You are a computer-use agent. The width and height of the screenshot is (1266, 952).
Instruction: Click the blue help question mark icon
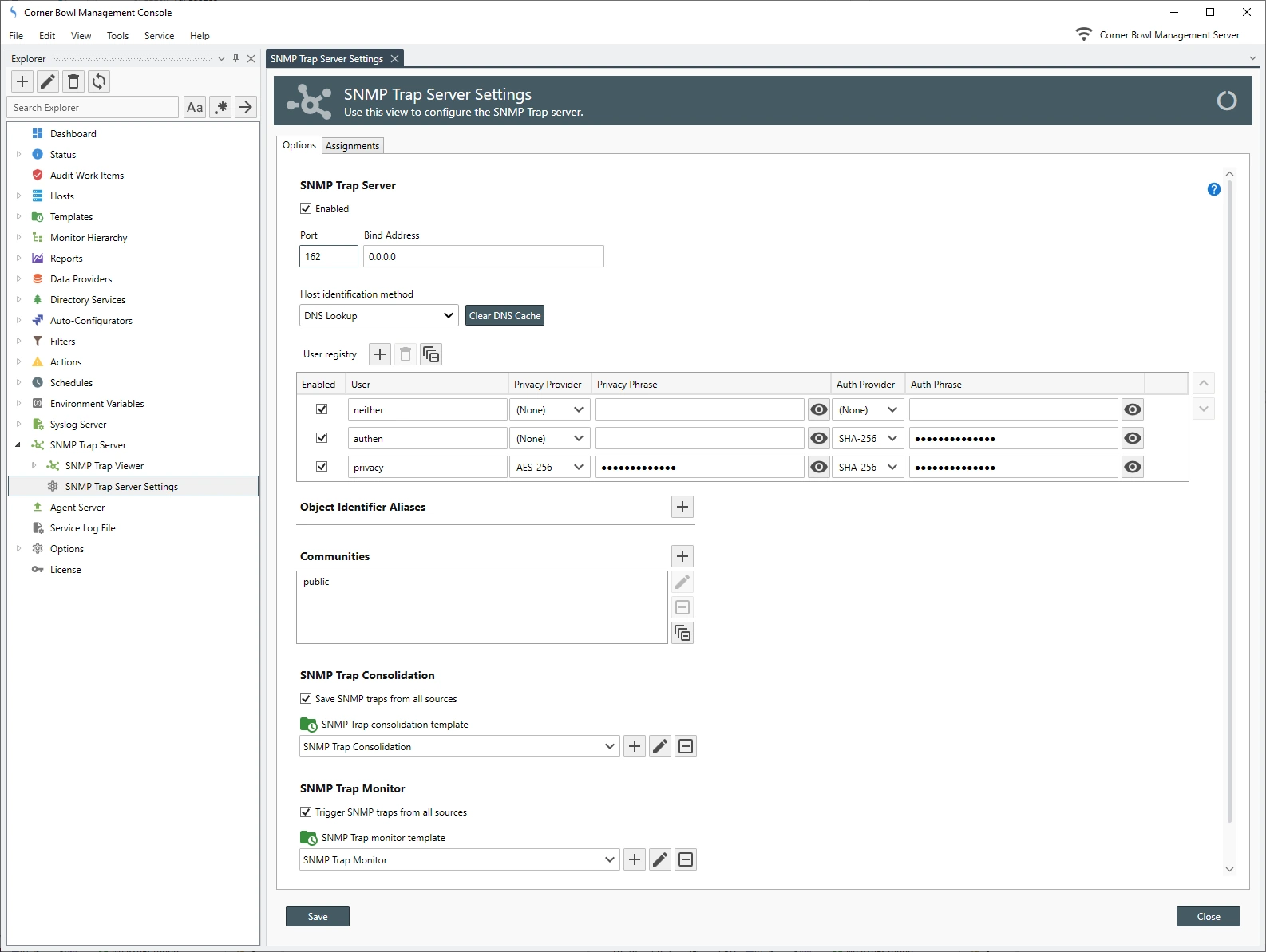(x=1213, y=189)
